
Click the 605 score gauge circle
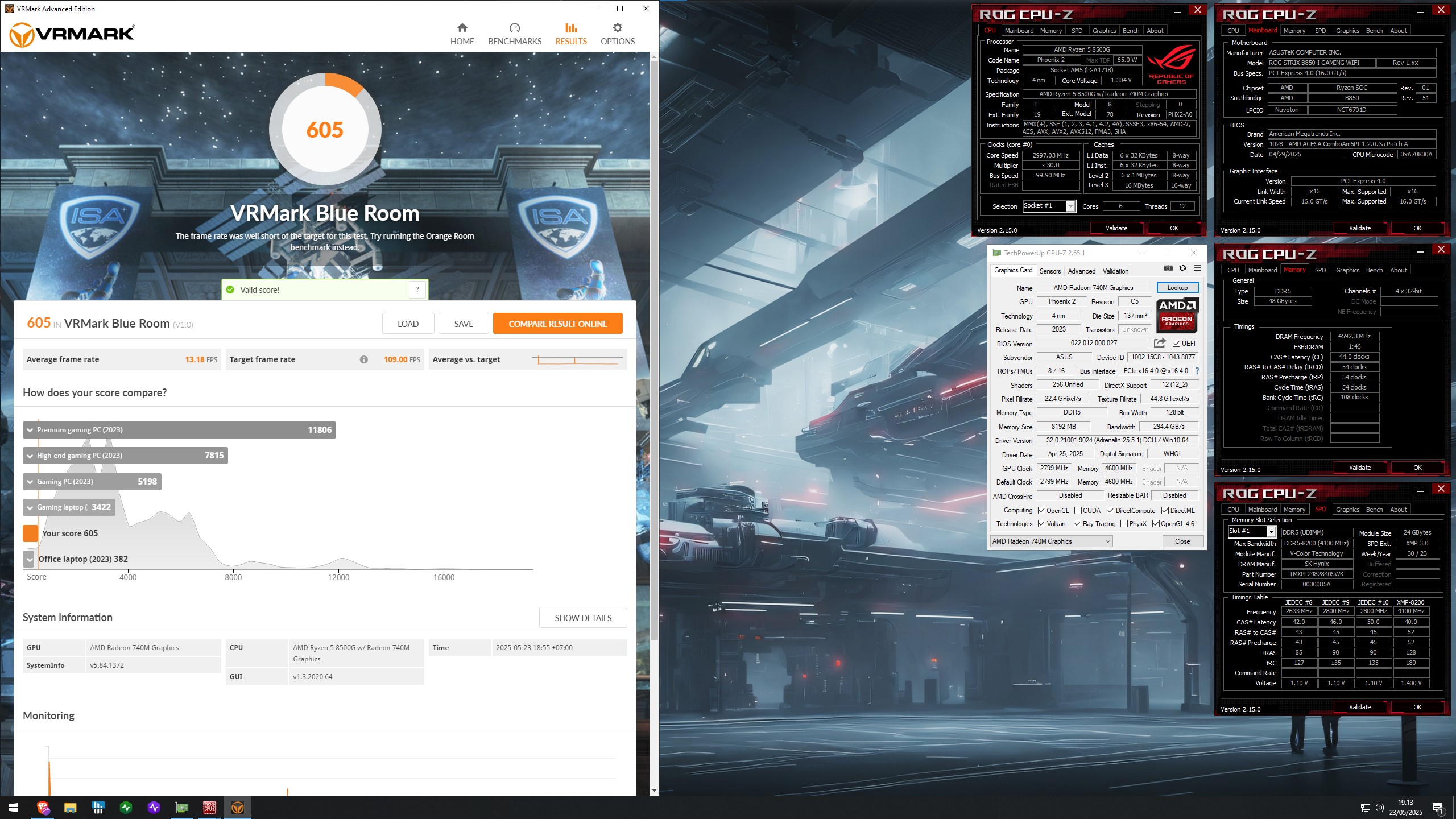point(325,129)
